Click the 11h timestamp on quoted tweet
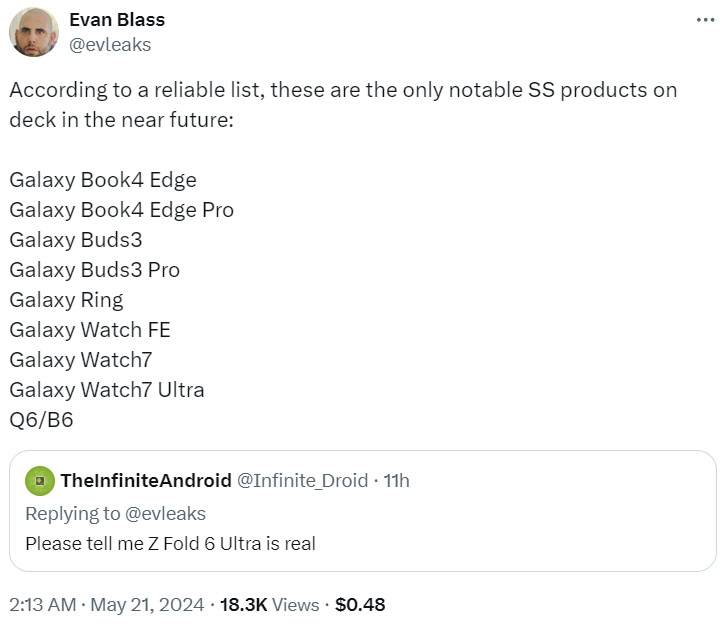The width and height of the screenshot is (726, 626). pyautogui.click(x=396, y=481)
